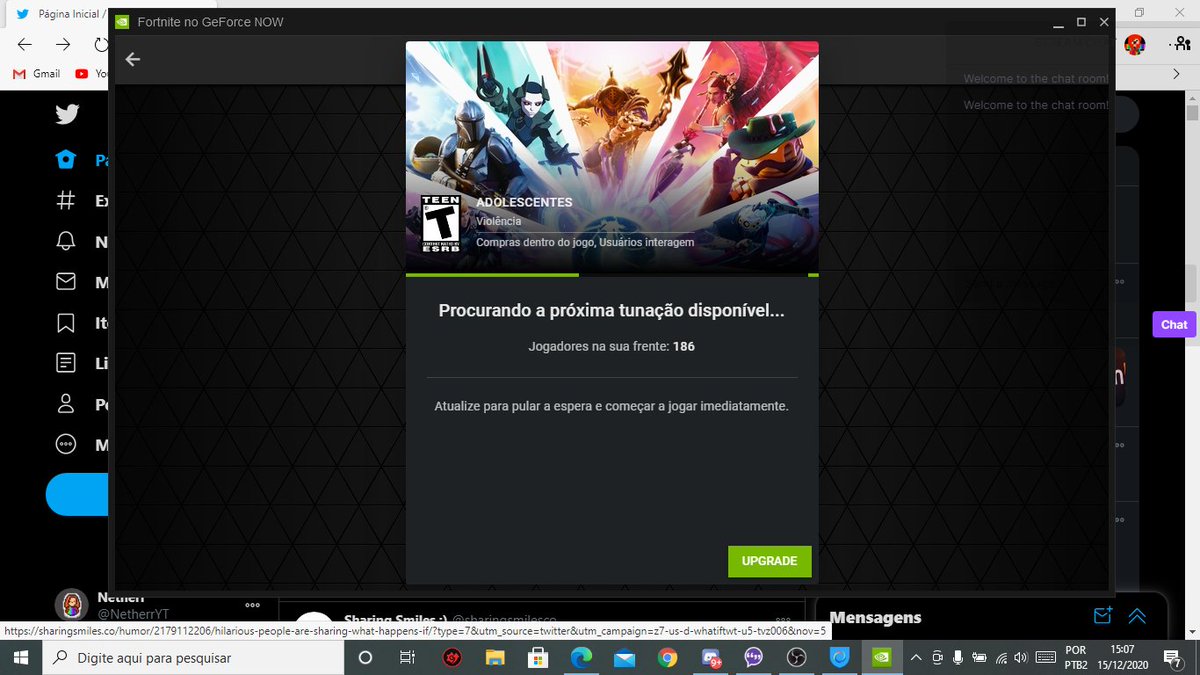Maximize the GeForce NOW window
The width and height of the screenshot is (1200, 675).
pyautogui.click(x=1081, y=21)
